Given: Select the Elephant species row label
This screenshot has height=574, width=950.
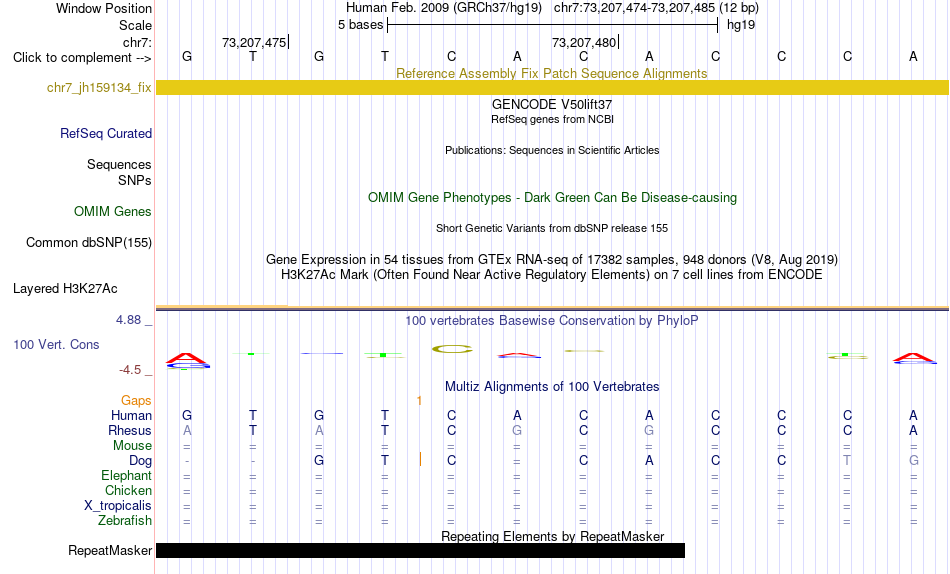Looking at the screenshot, I should 126,475.
